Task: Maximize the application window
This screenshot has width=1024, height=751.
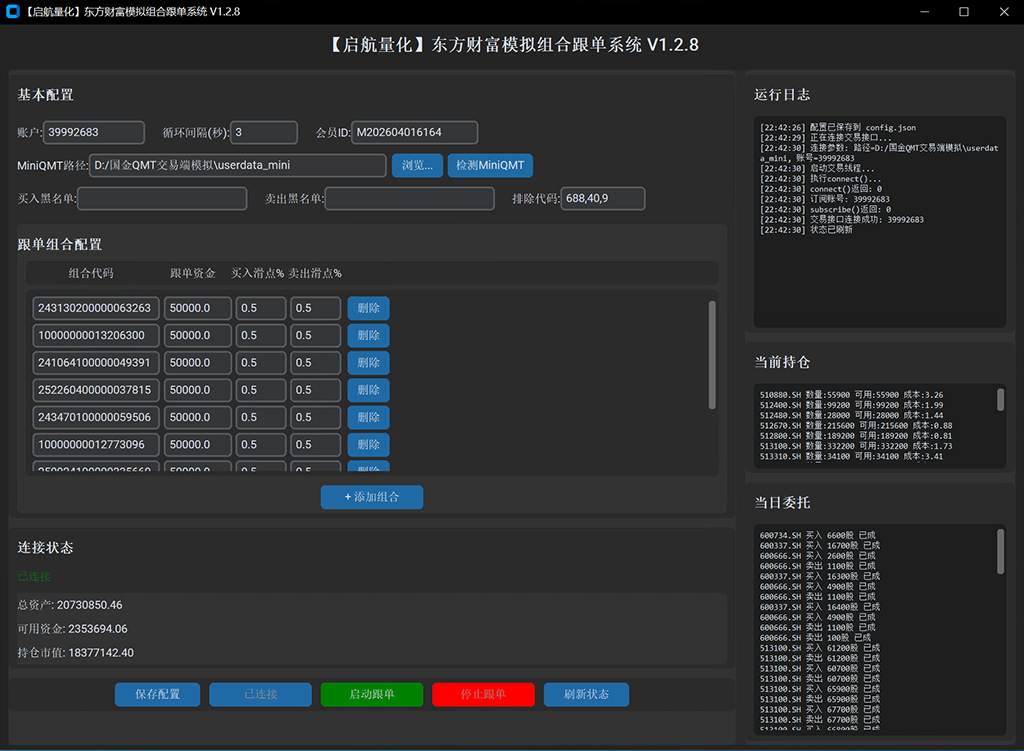Action: [x=964, y=12]
